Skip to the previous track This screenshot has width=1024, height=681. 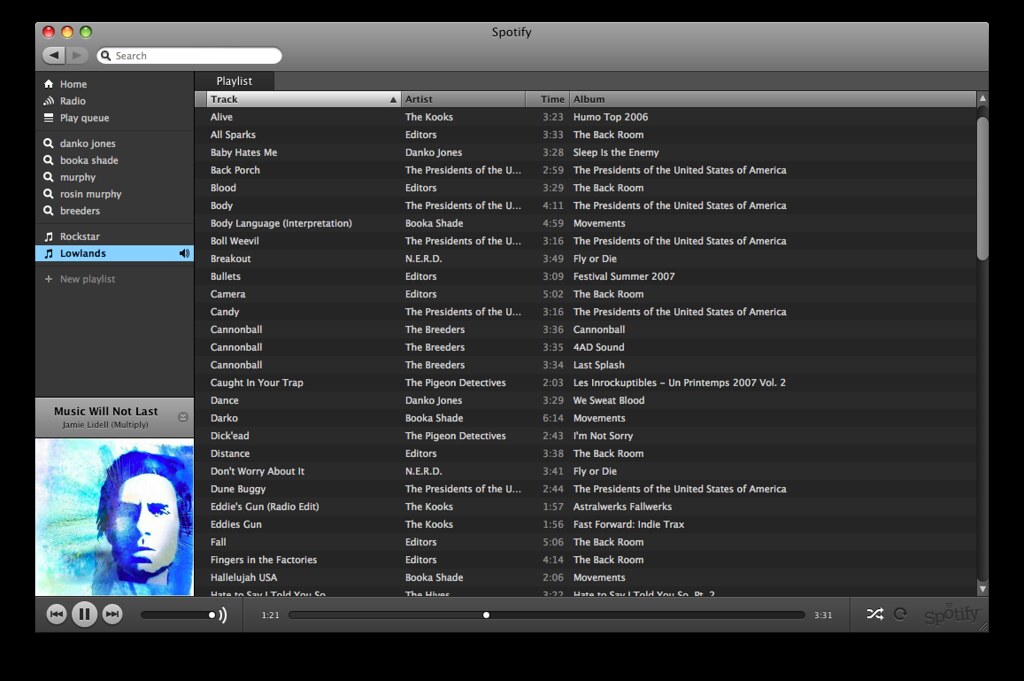[x=56, y=614]
